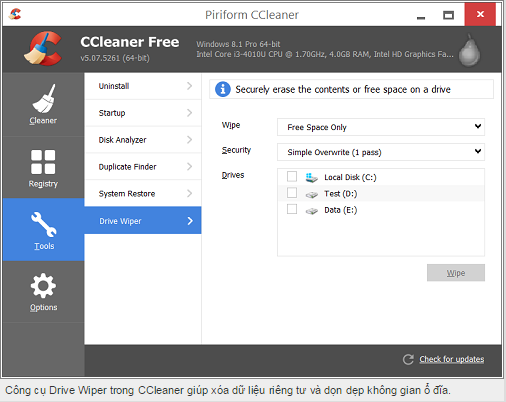Click the Check for updates link
Viewport: 506px width, 402px height.
[452, 359]
